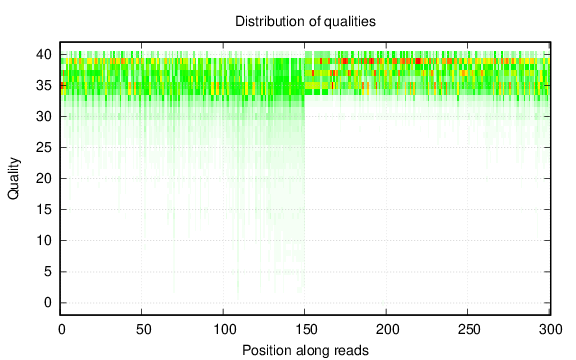Click the x-axis tick label 150
This screenshot has width=576, height=360.
pyautogui.click(x=306, y=329)
